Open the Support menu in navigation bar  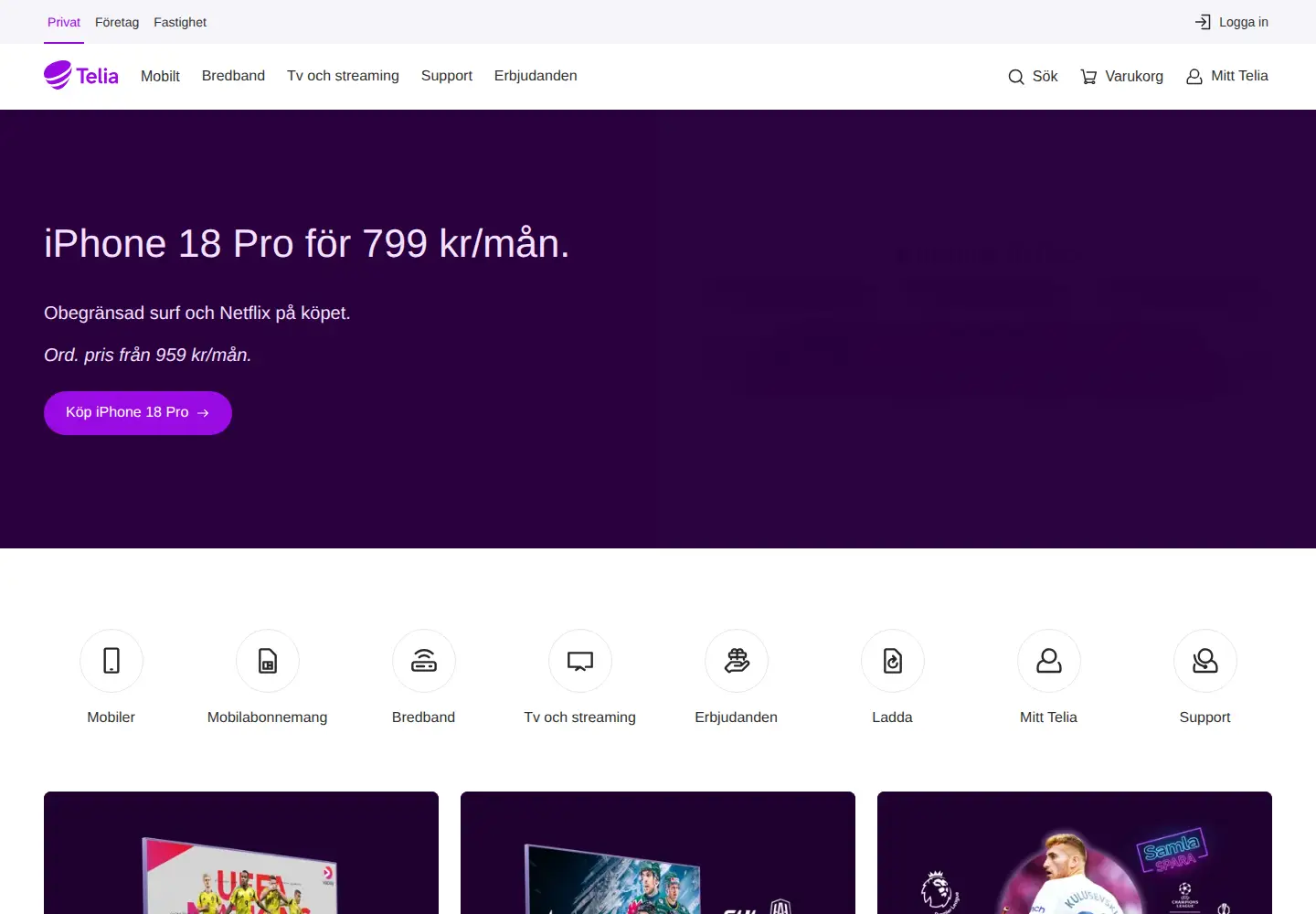coord(447,76)
